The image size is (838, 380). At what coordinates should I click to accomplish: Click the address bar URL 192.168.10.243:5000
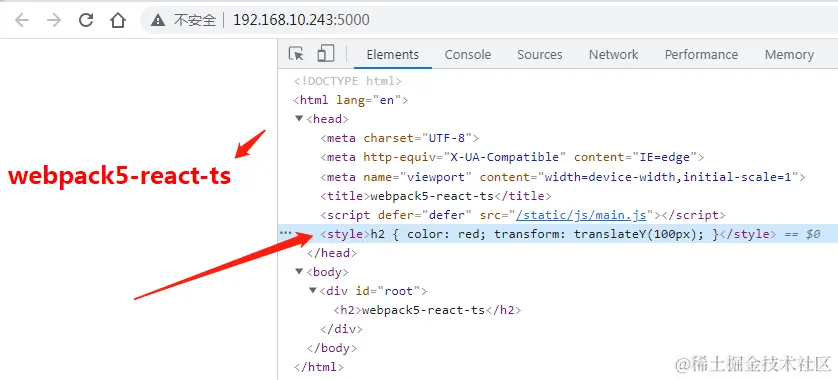pos(301,20)
